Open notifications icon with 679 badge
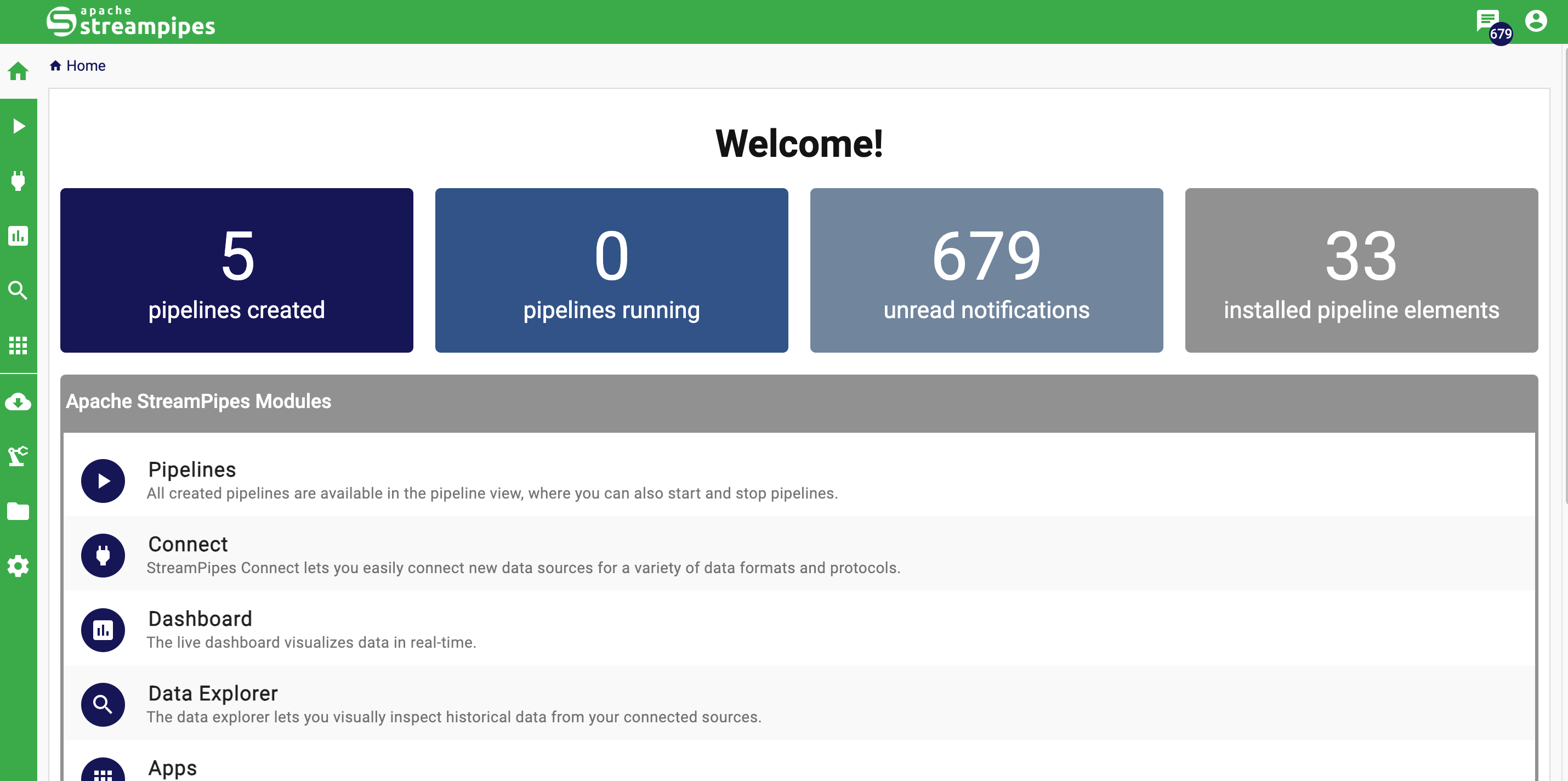The width and height of the screenshot is (1568, 781). 1487,21
